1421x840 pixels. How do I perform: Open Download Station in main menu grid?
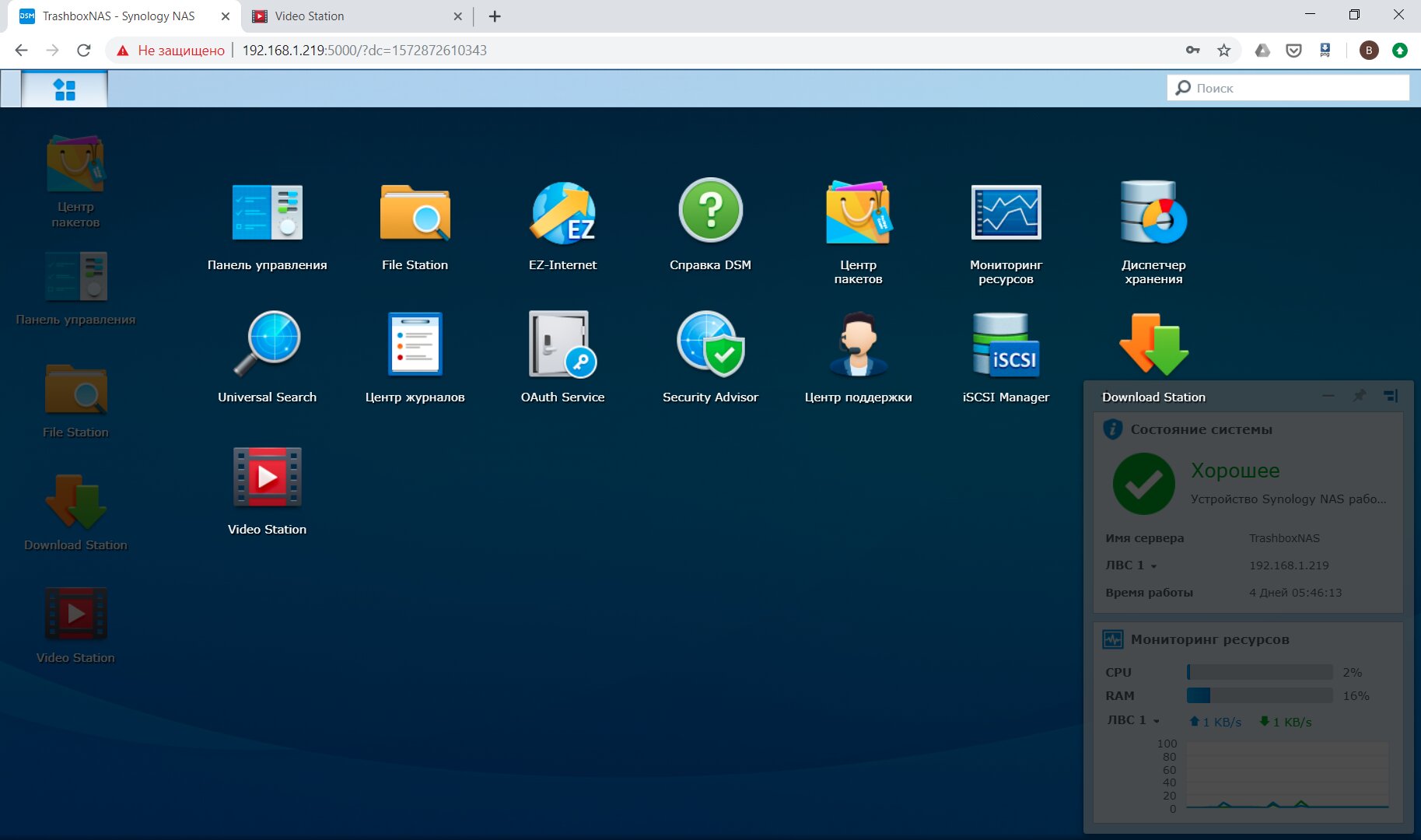1153,344
